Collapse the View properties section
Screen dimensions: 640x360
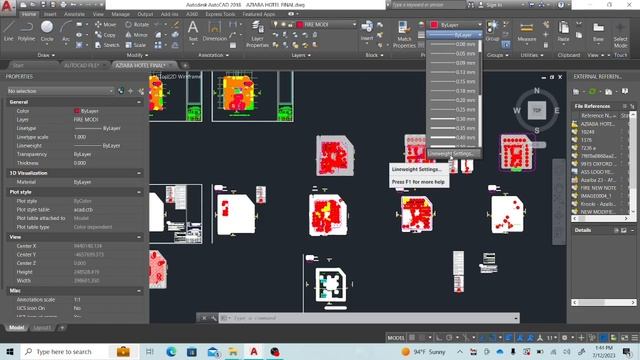(139, 237)
